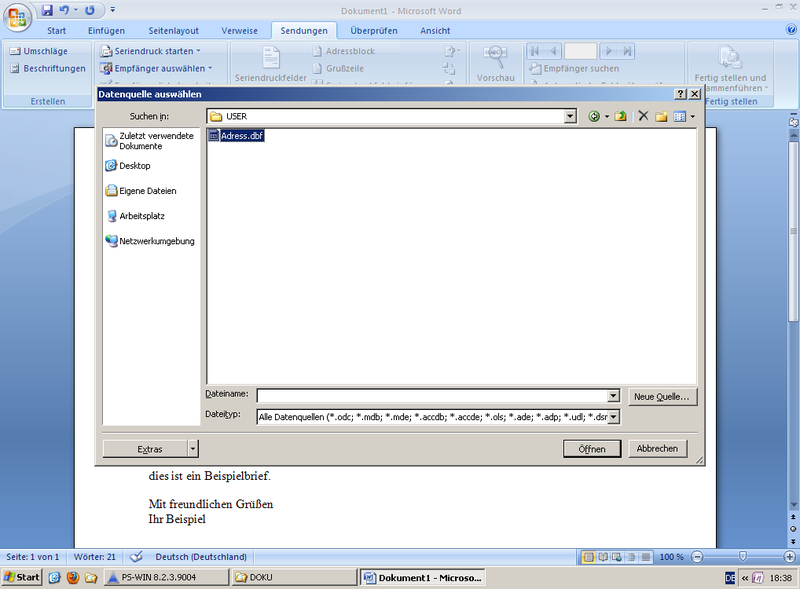Click the Öffnen button

tap(592, 449)
